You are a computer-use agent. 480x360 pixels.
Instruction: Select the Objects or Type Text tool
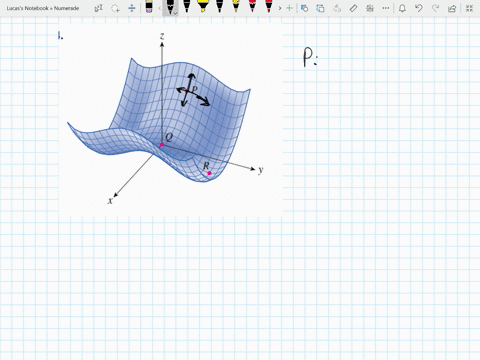(x=99, y=8)
